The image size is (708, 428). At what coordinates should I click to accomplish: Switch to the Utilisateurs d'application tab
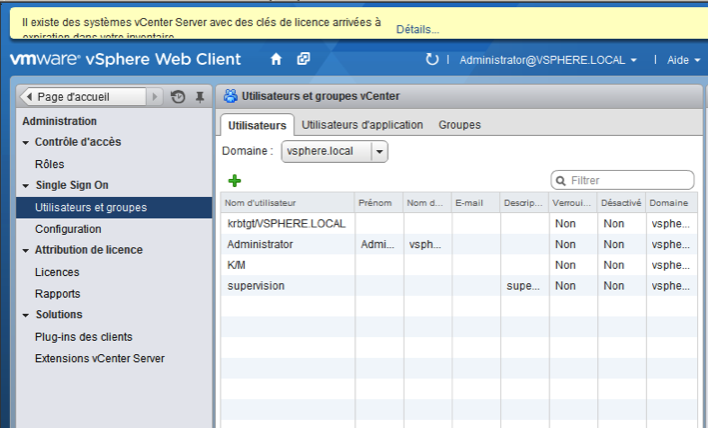363,125
